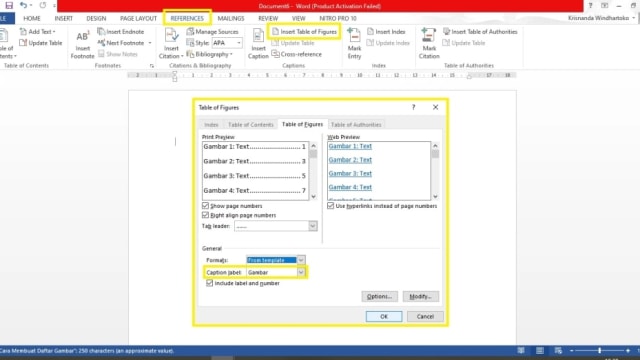
Task: Click zoom out minus button in status bar
Action: tap(571, 351)
